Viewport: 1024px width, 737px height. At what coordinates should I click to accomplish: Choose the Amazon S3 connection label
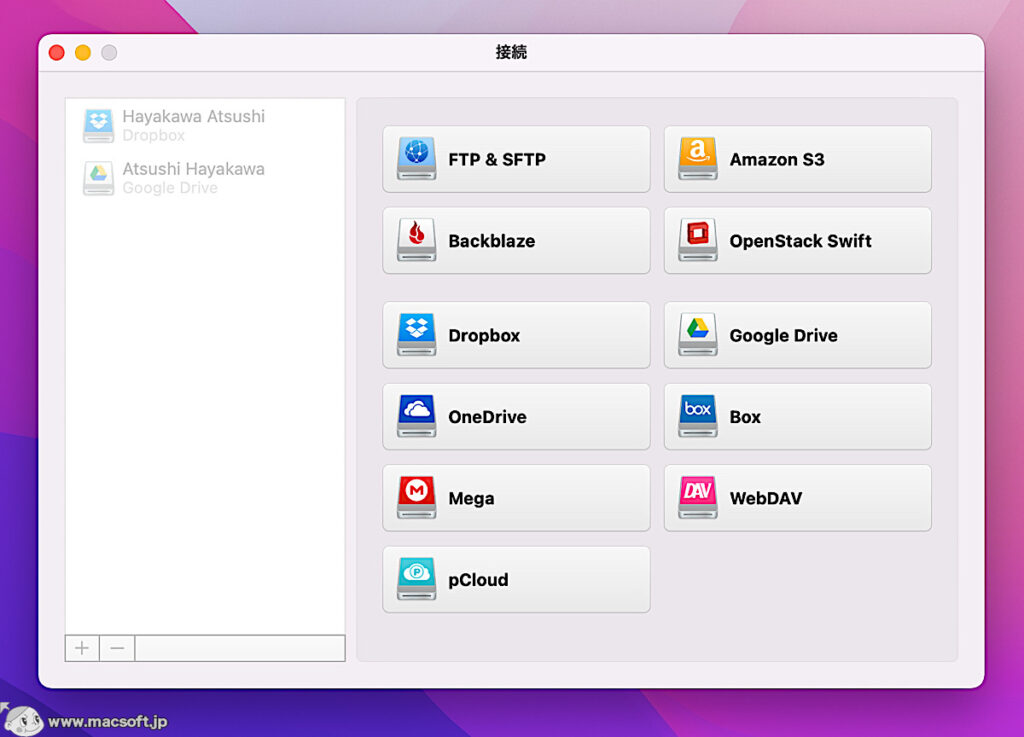pyautogui.click(x=776, y=160)
